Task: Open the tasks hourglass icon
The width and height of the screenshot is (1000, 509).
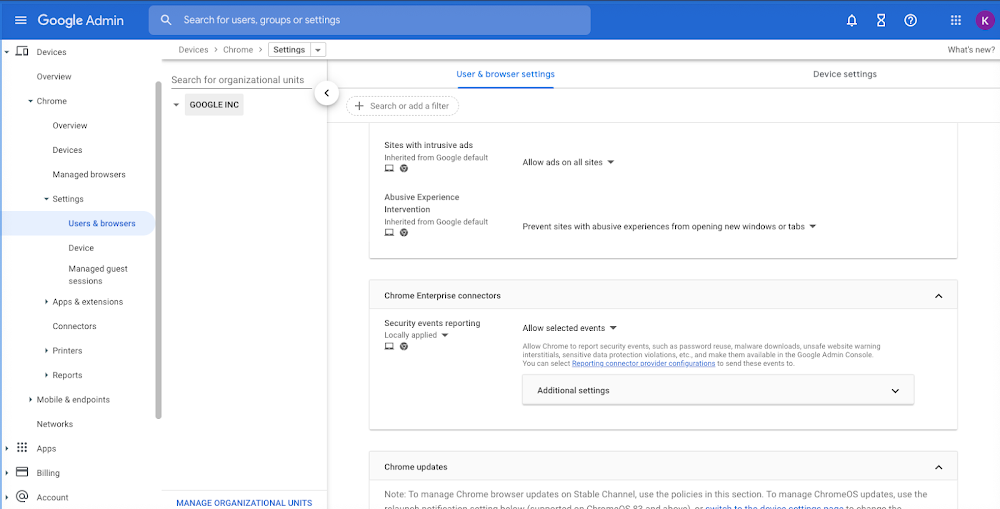Action: (x=881, y=20)
